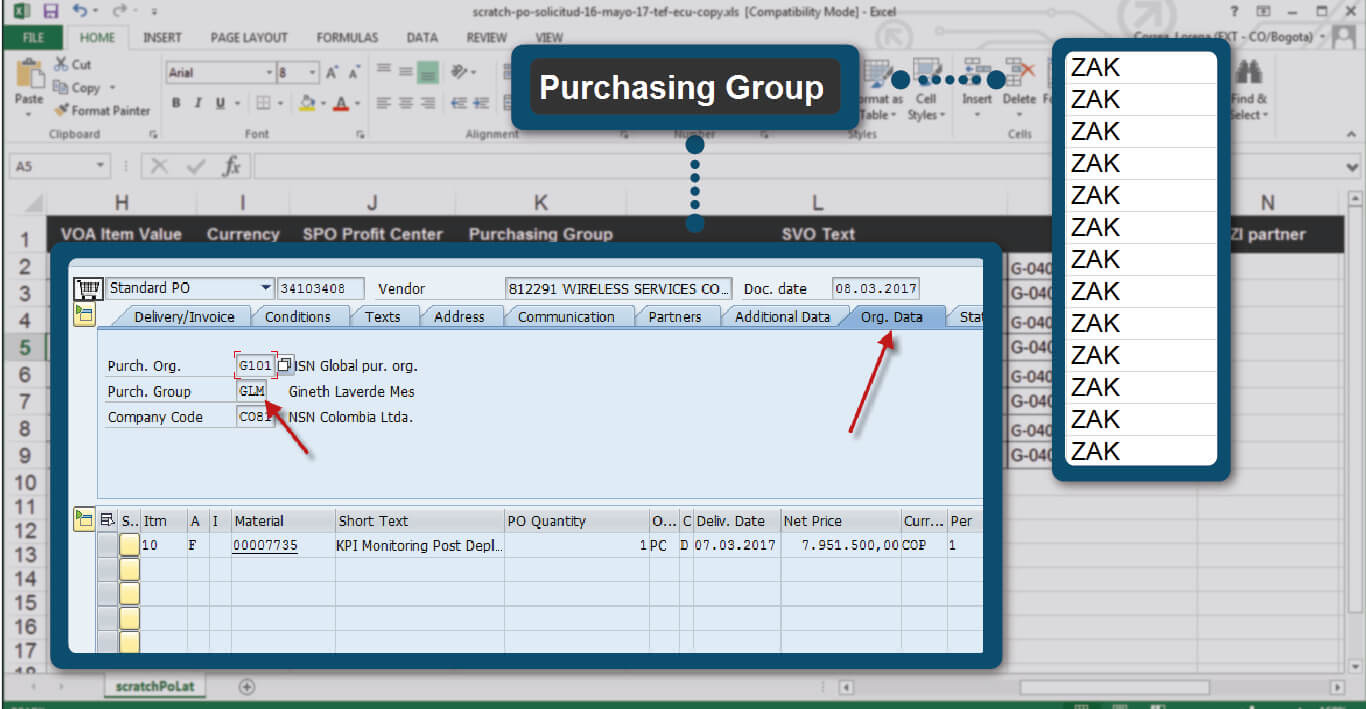The image size is (1366, 709).
Task: Open the Arial font name dropdown
Action: tap(269, 73)
